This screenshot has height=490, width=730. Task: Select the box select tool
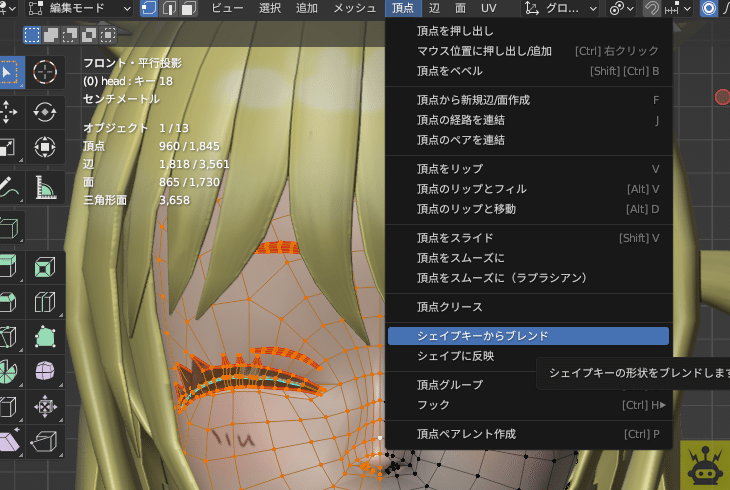pyautogui.click(x=8, y=72)
